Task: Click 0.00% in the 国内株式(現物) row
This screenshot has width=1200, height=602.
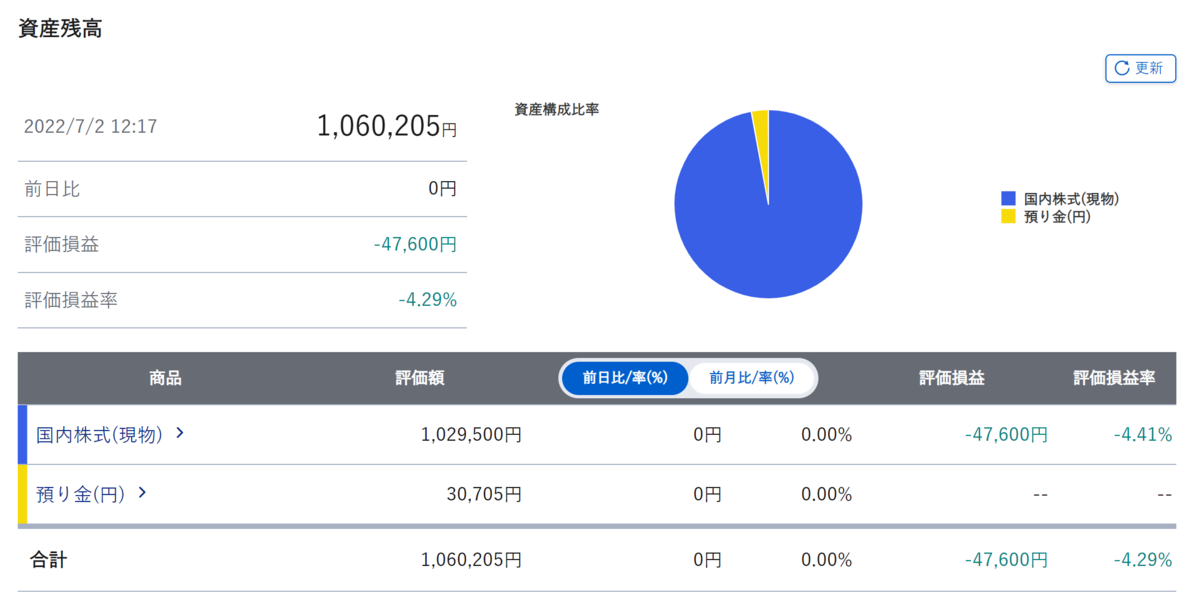Action: click(x=826, y=435)
